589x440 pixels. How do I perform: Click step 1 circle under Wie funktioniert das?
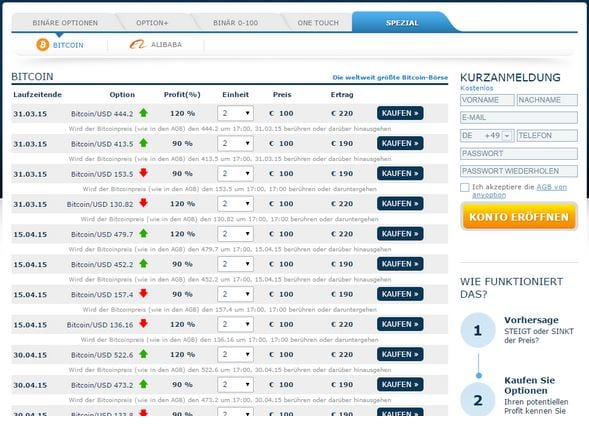[x=478, y=330]
